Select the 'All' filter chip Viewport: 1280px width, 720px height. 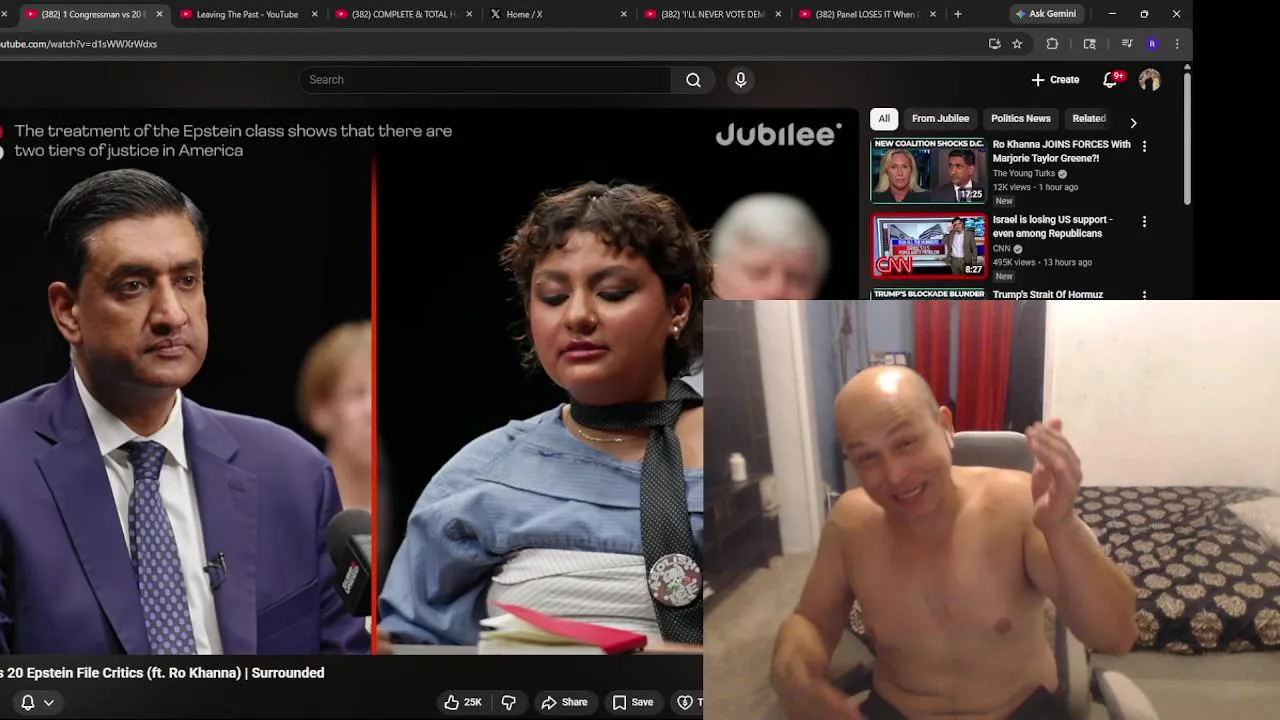(x=884, y=118)
